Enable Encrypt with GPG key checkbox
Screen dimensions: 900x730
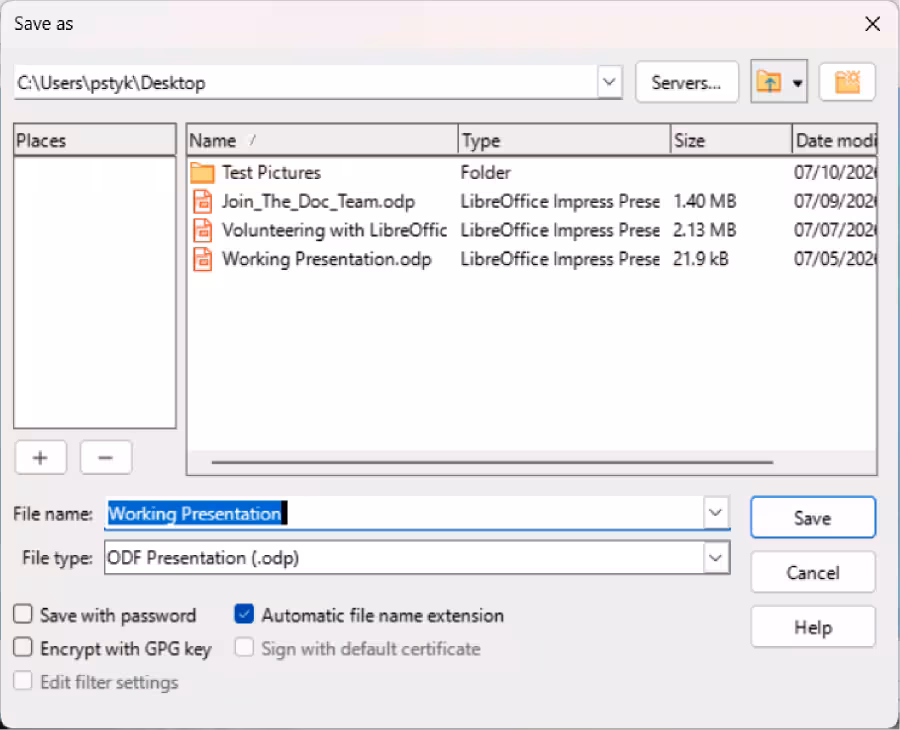pos(23,647)
